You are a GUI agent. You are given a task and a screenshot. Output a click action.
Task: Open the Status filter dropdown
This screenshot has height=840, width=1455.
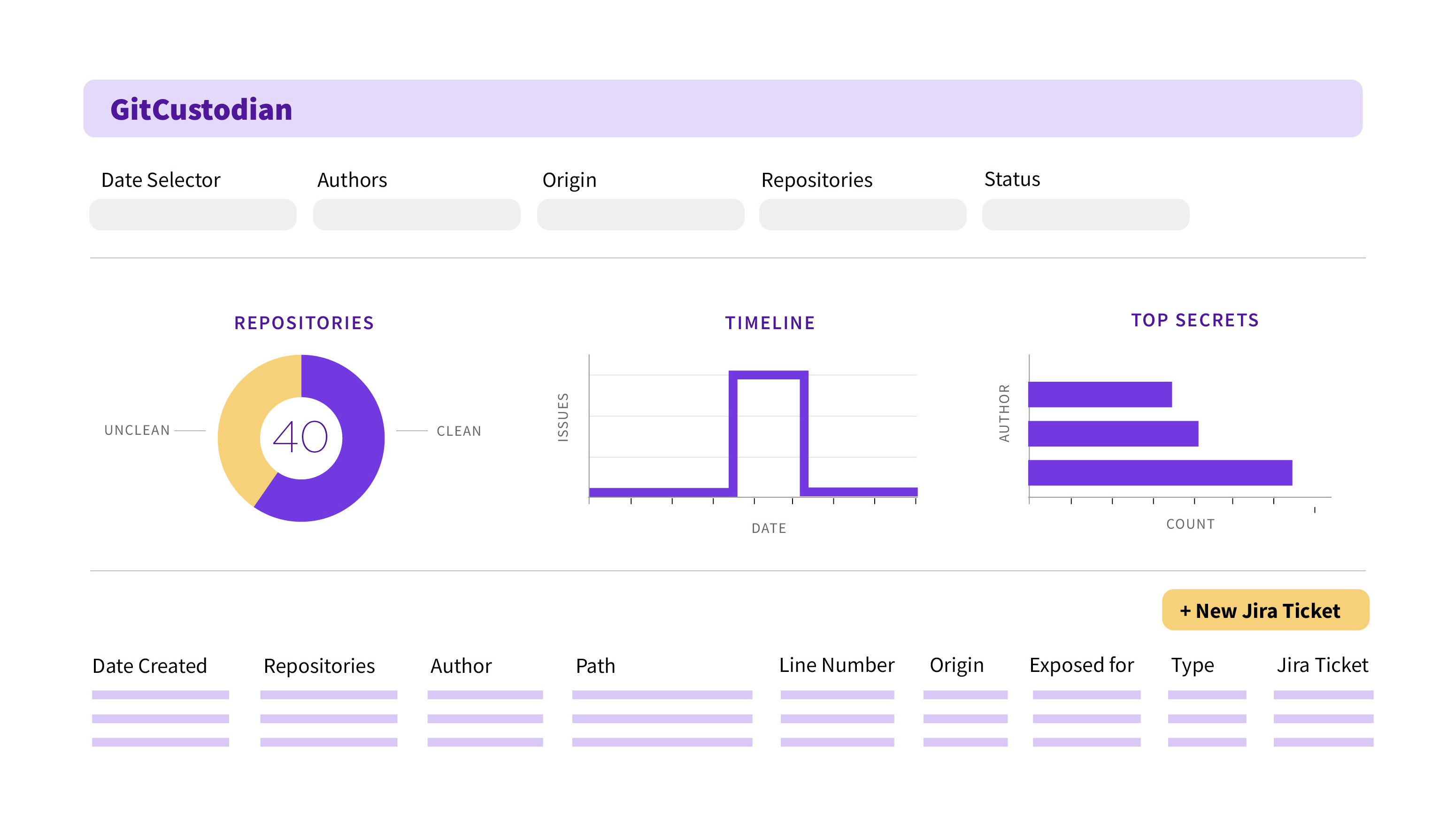[x=1085, y=215]
